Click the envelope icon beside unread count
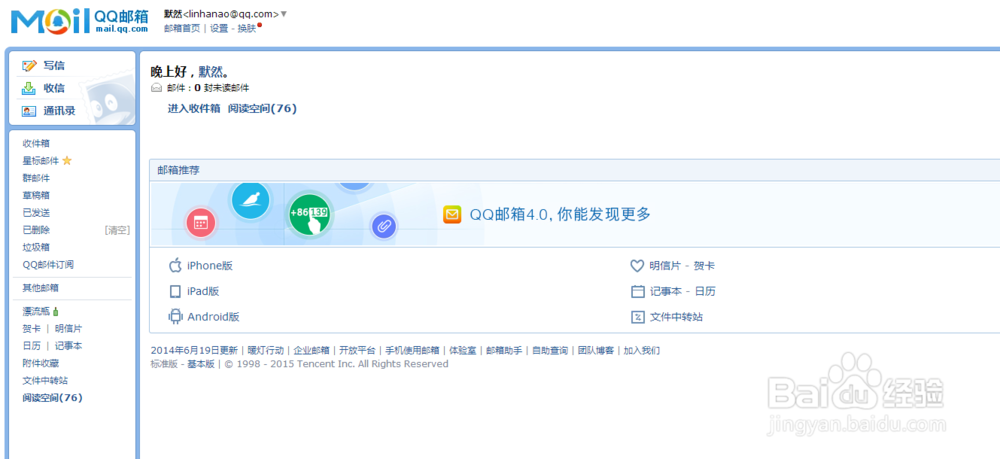Screen dimensions: 1000x459 pos(156,88)
